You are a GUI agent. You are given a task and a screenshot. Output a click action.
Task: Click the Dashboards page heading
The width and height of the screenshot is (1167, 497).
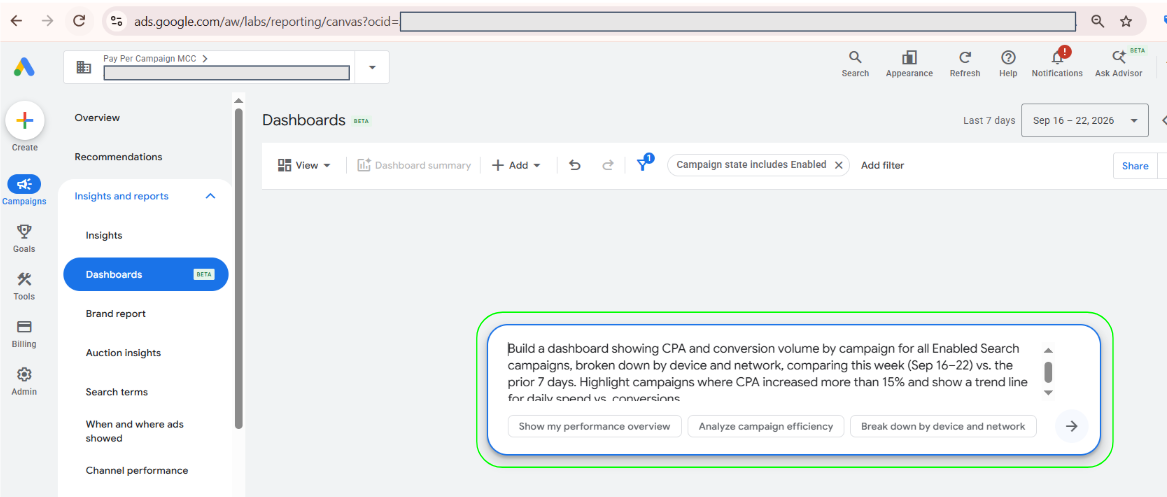coord(304,120)
